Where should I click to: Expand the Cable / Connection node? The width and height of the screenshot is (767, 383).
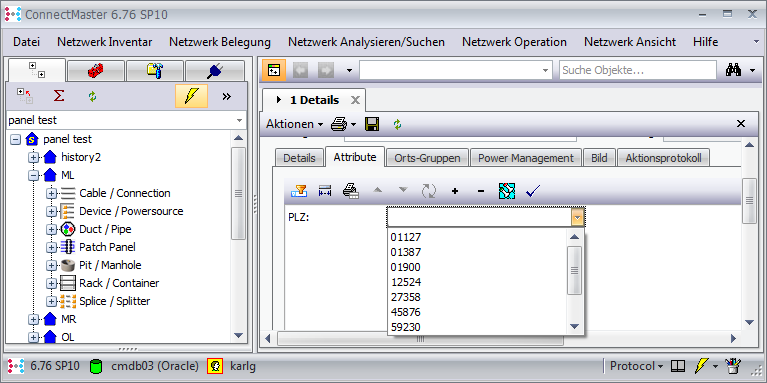point(51,193)
